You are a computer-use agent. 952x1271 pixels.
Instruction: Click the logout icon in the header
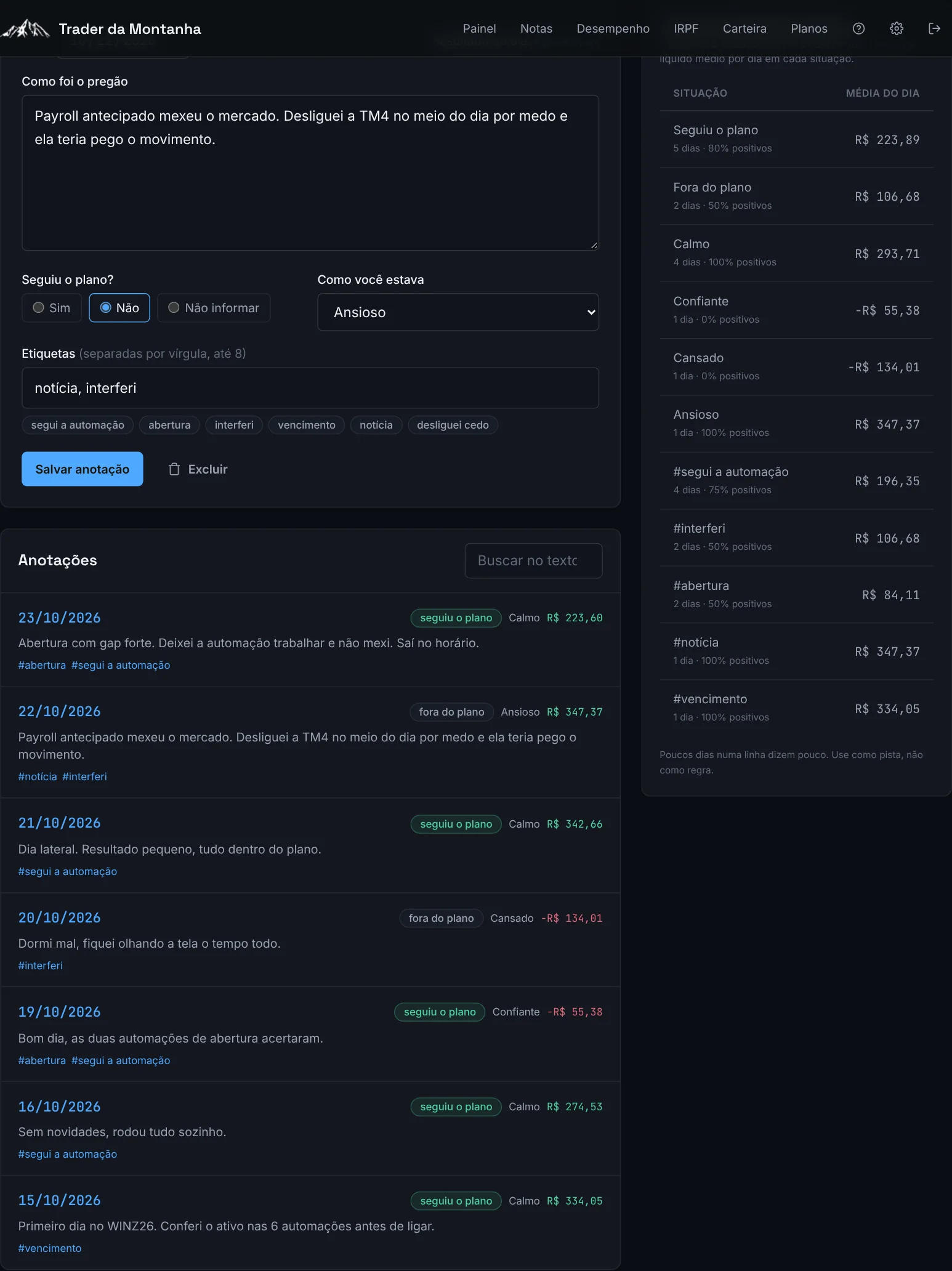tap(934, 28)
